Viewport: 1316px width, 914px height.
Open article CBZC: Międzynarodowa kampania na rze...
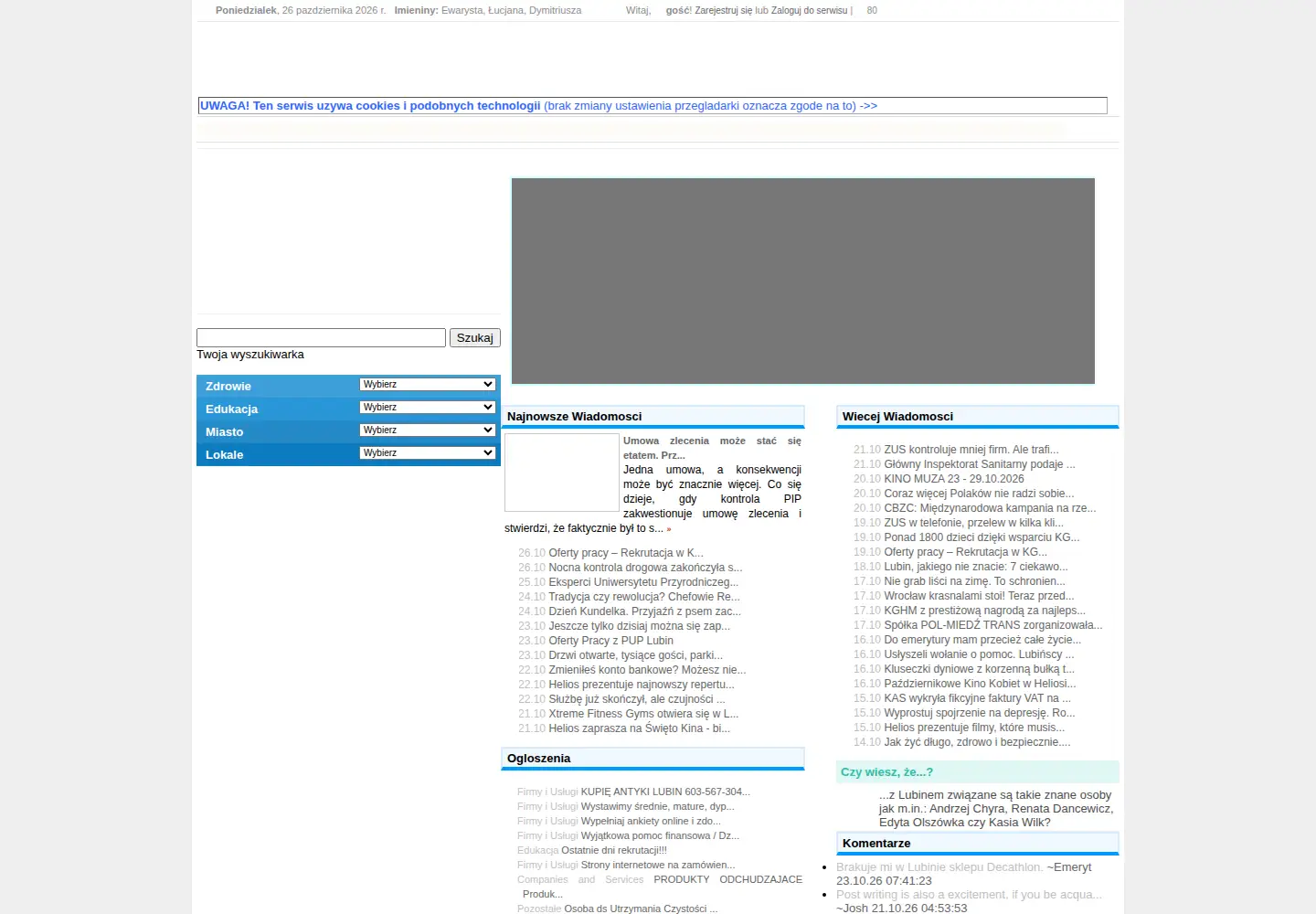tap(990, 508)
